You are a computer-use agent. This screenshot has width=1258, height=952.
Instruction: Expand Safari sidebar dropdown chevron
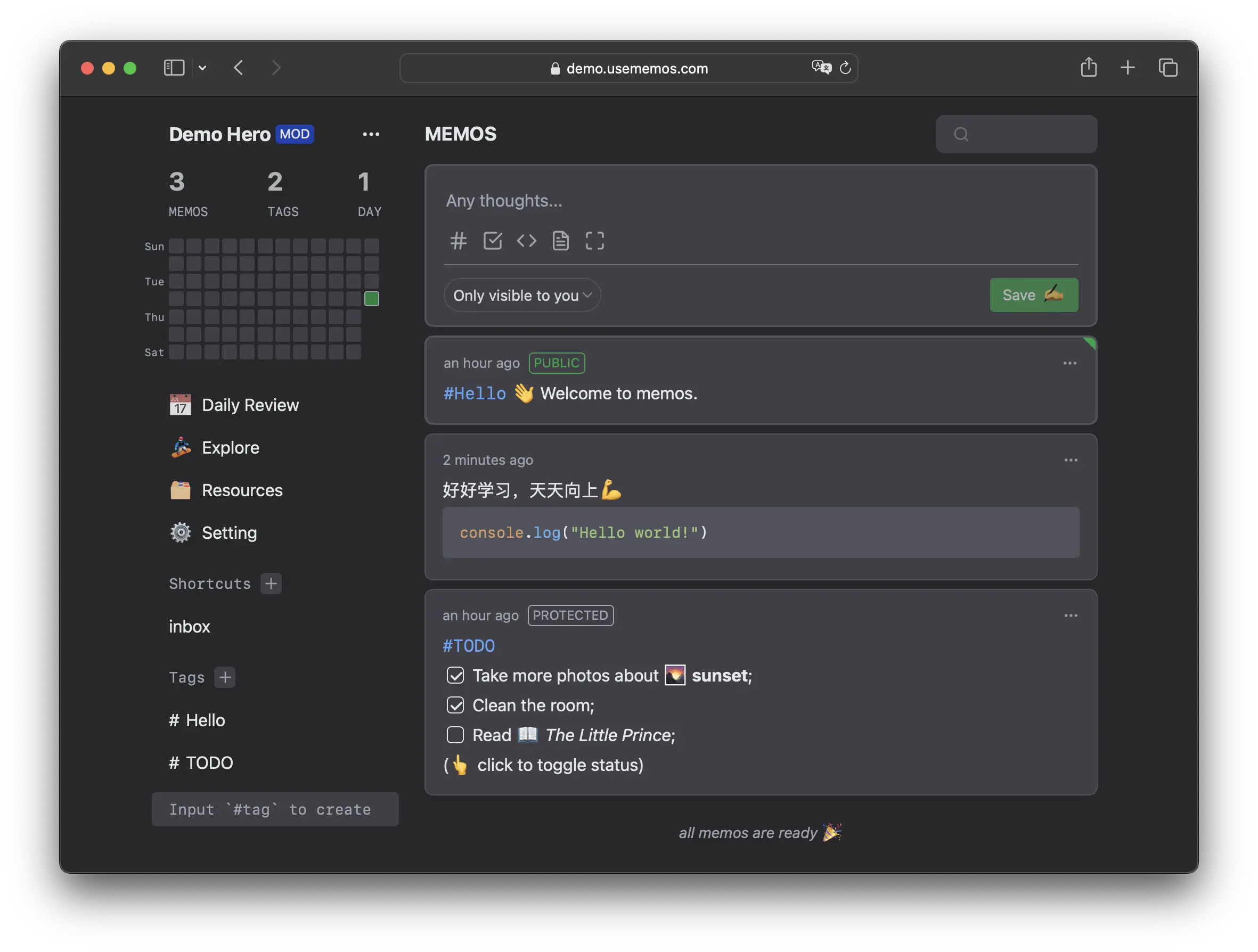tap(202, 68)
